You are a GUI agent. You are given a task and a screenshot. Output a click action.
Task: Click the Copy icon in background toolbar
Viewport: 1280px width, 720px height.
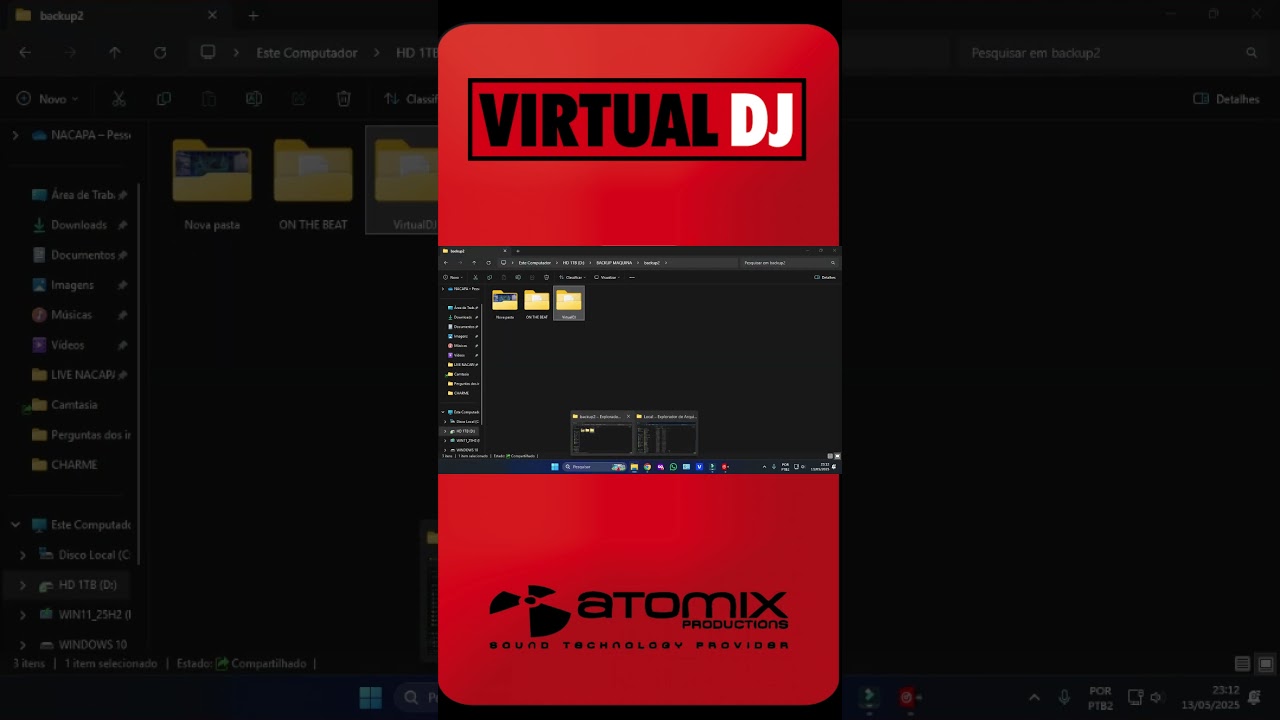[x=164, y=99]
